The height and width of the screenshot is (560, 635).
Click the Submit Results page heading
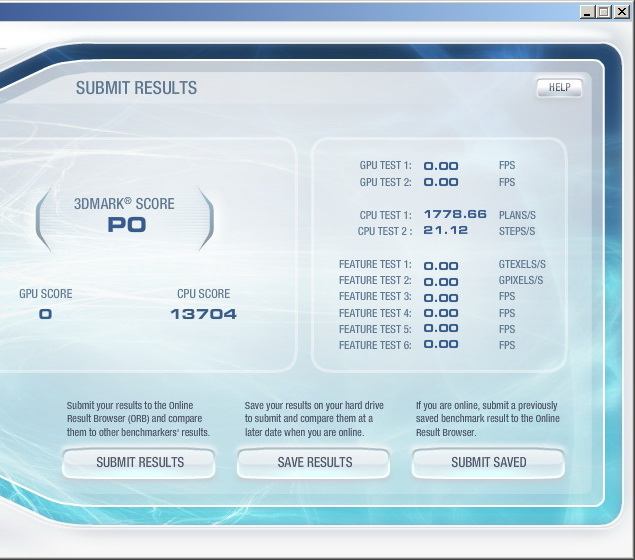[x=136, y=88]
